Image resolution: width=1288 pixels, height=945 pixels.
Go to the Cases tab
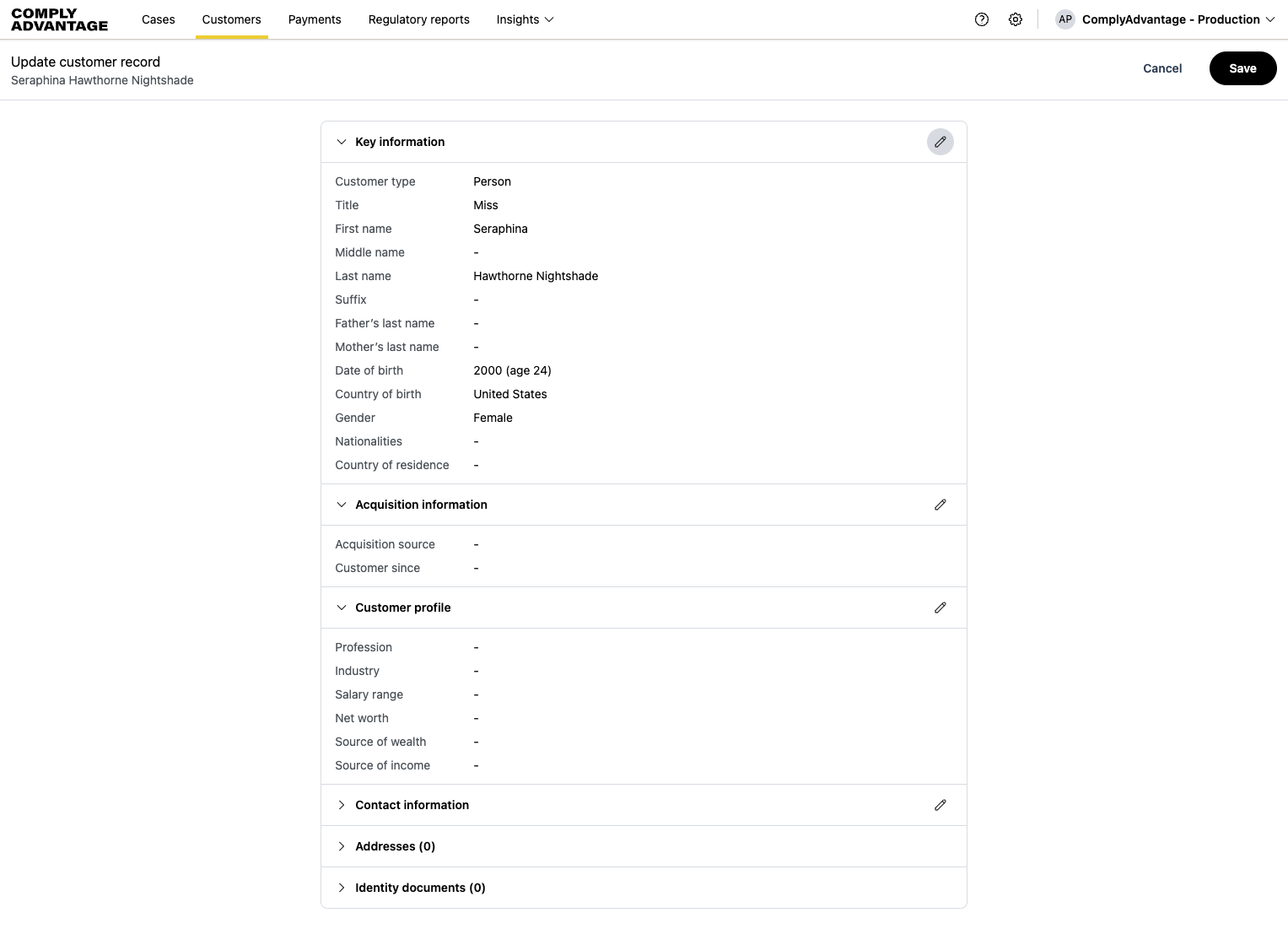[x=159, y=19]
